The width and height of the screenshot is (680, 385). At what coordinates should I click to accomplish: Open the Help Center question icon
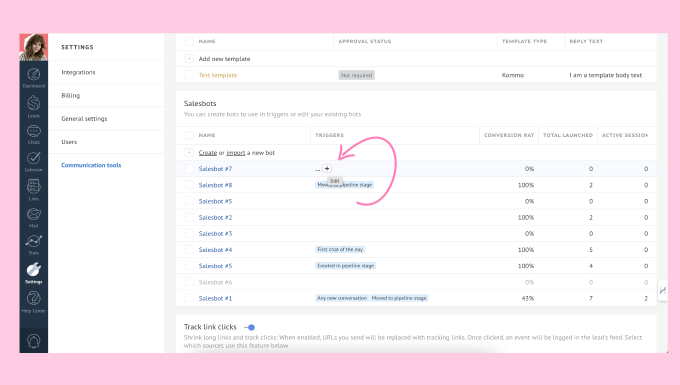33,301
